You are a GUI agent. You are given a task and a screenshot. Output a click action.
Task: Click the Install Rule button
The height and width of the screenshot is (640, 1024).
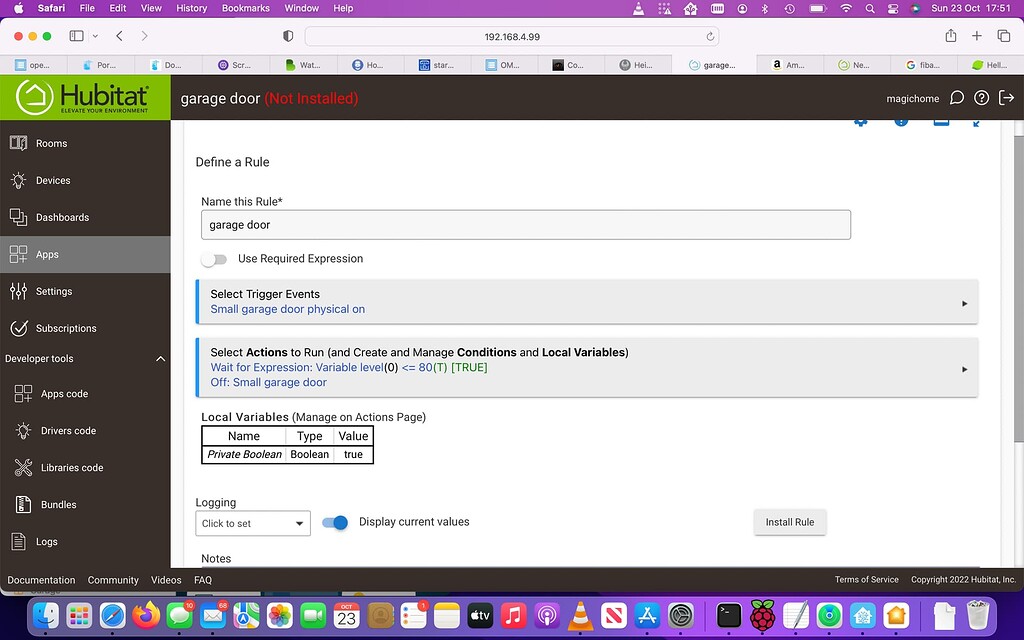click(789, 522)
